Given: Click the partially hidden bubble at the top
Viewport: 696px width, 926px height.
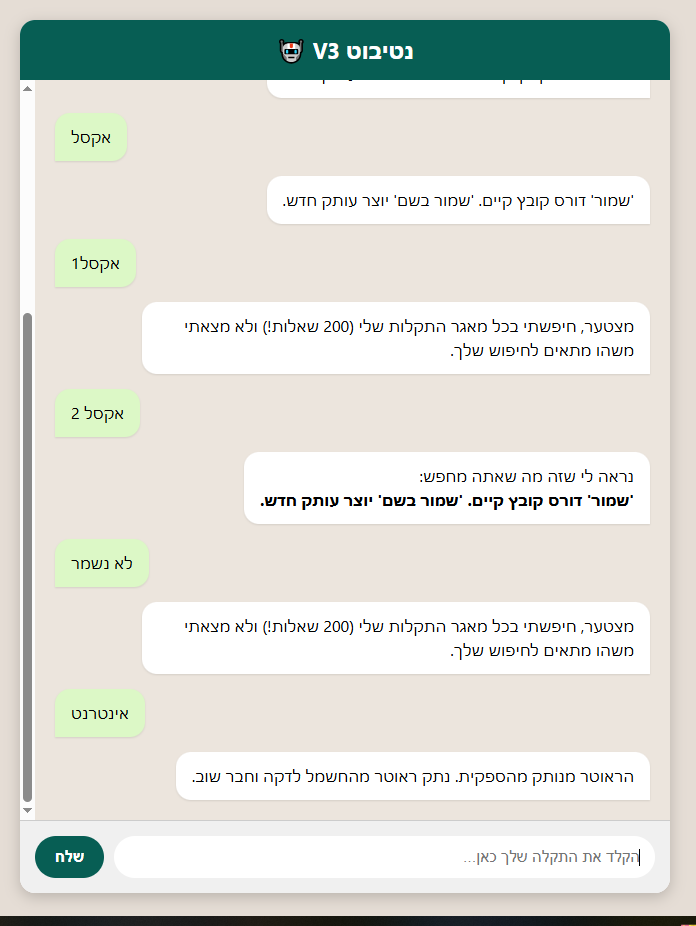Looking at the screenshot, I should [458, 88].
